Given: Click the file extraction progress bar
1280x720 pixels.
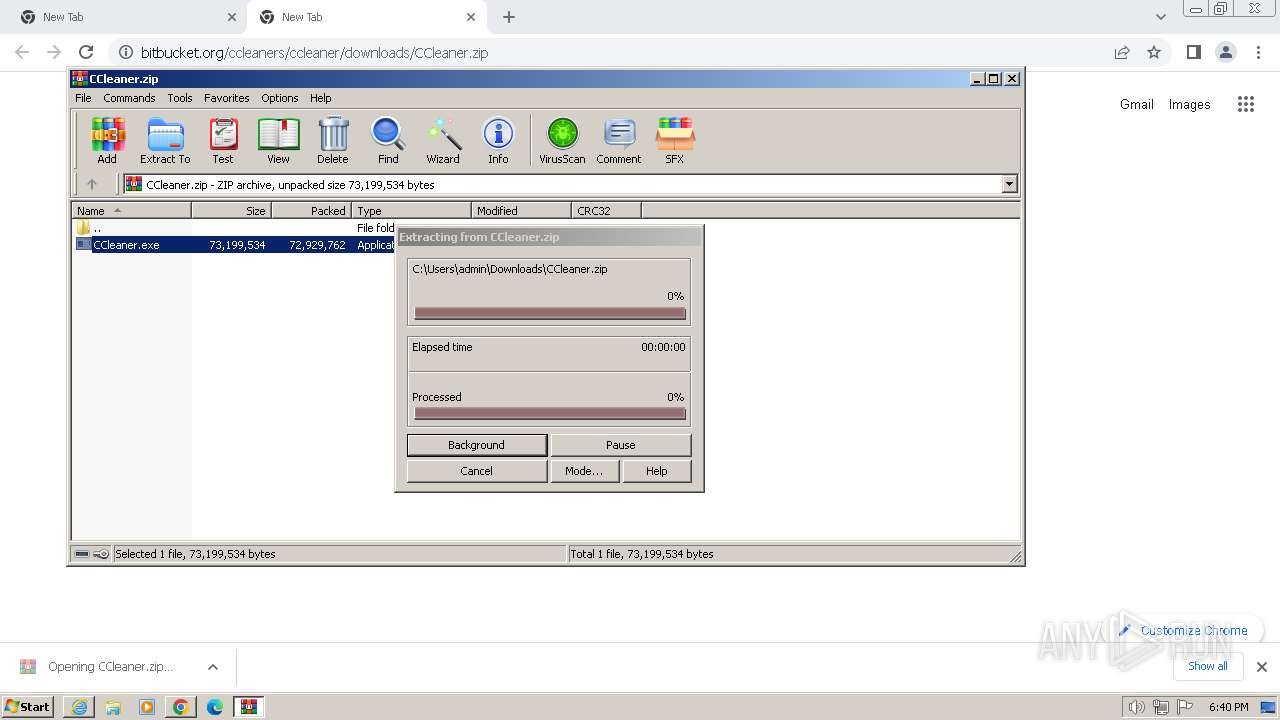Looking at the screenshot, I should click(x=550, y=313).
